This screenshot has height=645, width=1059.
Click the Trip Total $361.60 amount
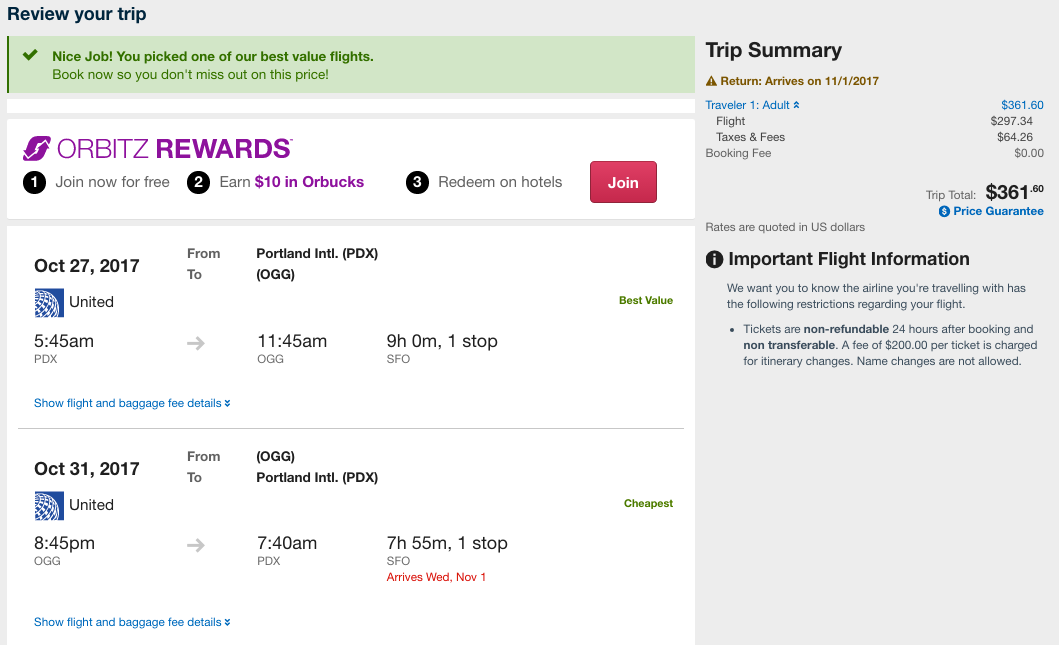point(1014,192)
